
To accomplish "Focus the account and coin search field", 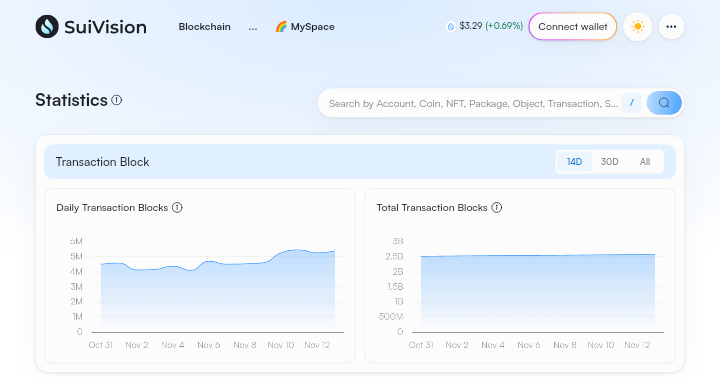I will pyautogui.click(x=473, y=103).
